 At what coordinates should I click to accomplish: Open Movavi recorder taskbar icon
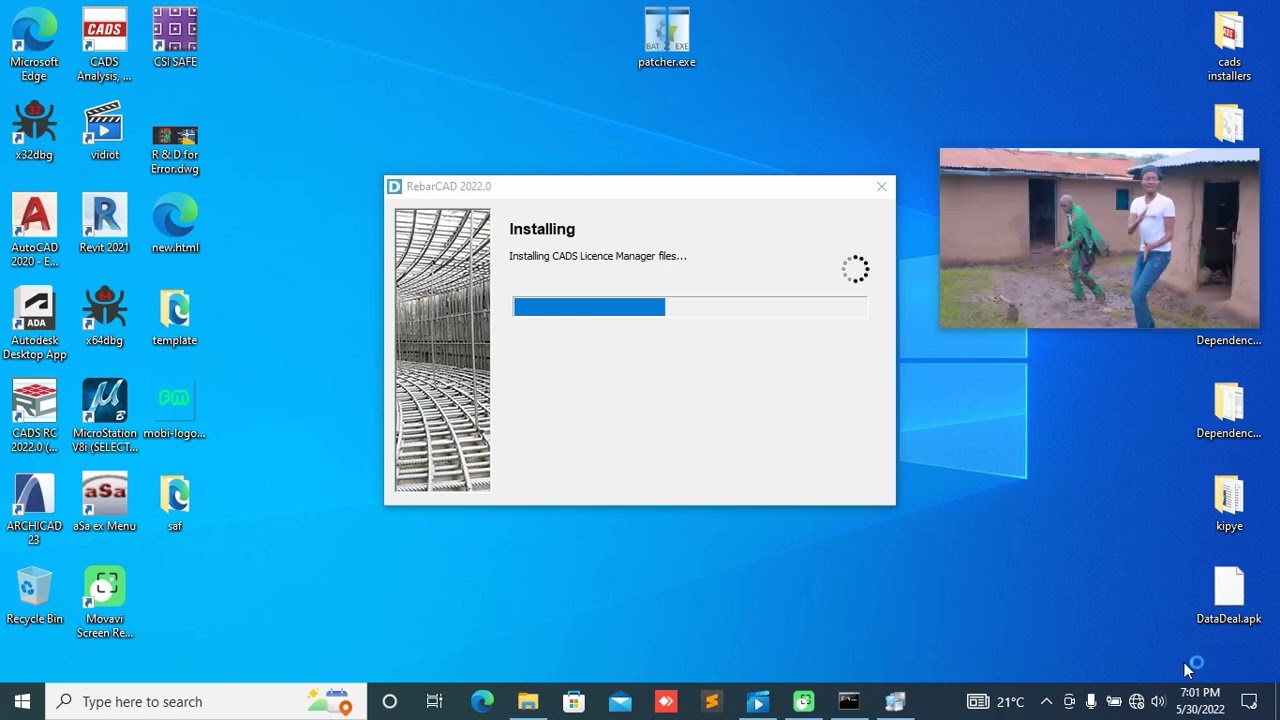tap(804, 701)
